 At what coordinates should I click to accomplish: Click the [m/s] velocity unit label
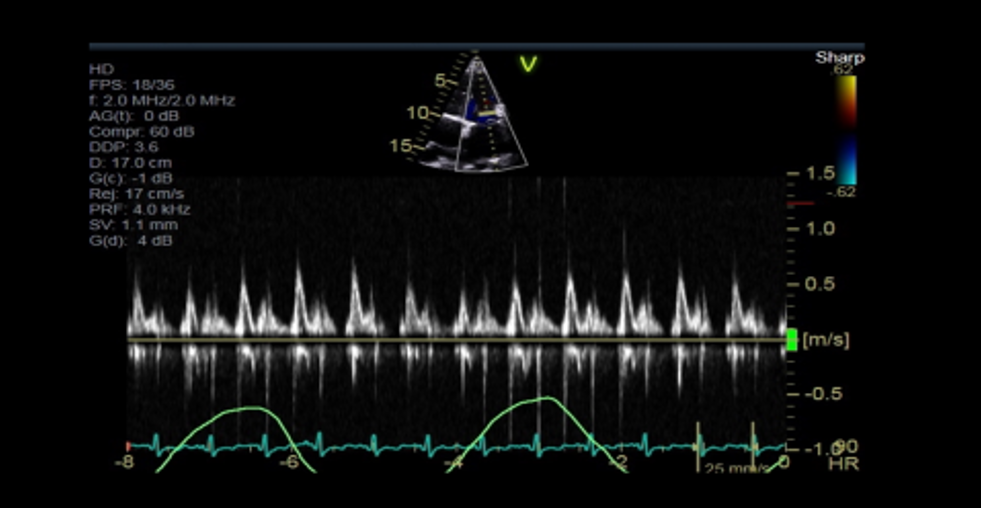click(x=826, y=340)
